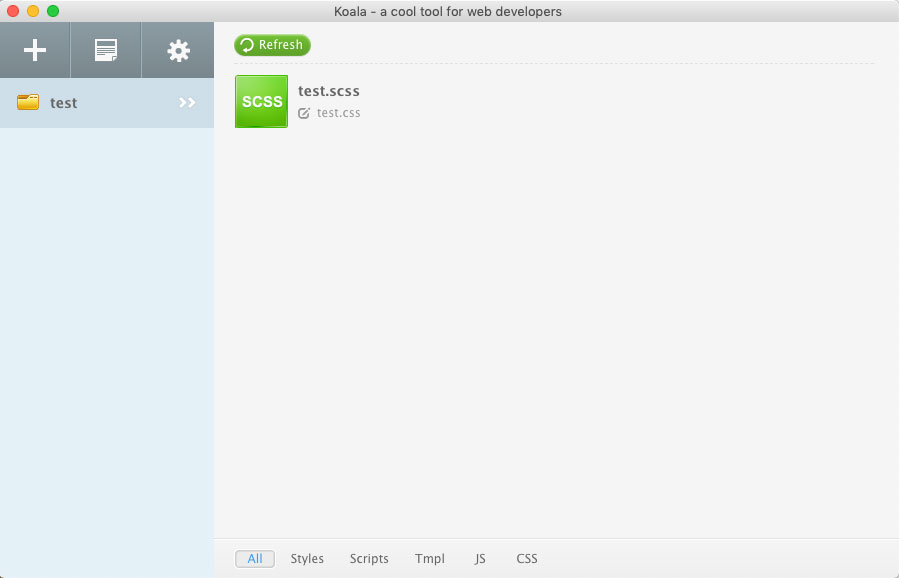
Task: Show only Scripts files
Action: pyautogui.click(x=369, y=559)
